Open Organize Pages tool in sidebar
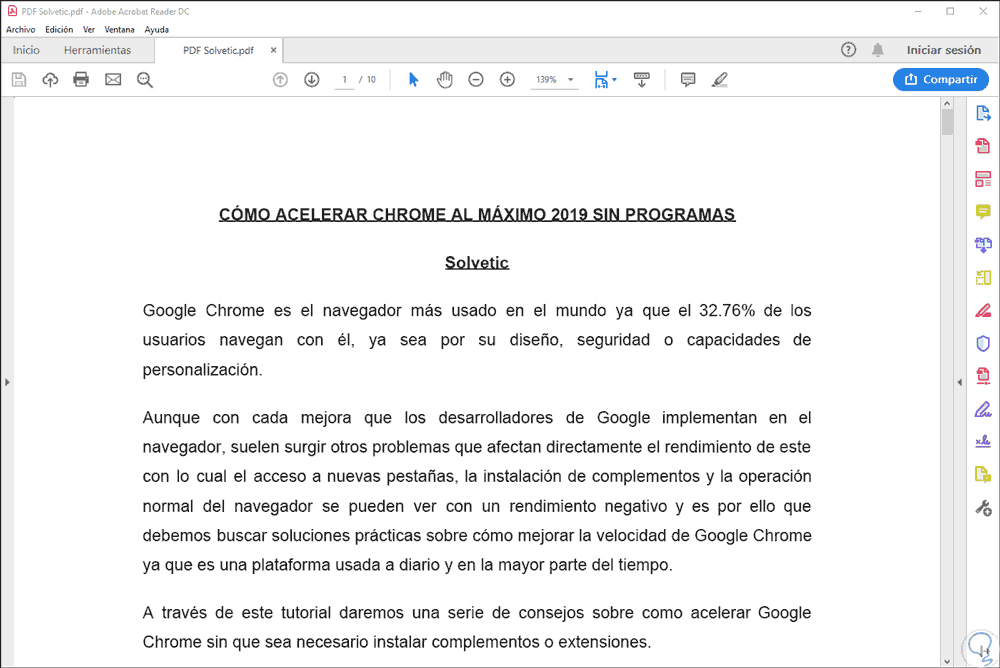This screenshot has height=668, width=1000. click(983, 278)
